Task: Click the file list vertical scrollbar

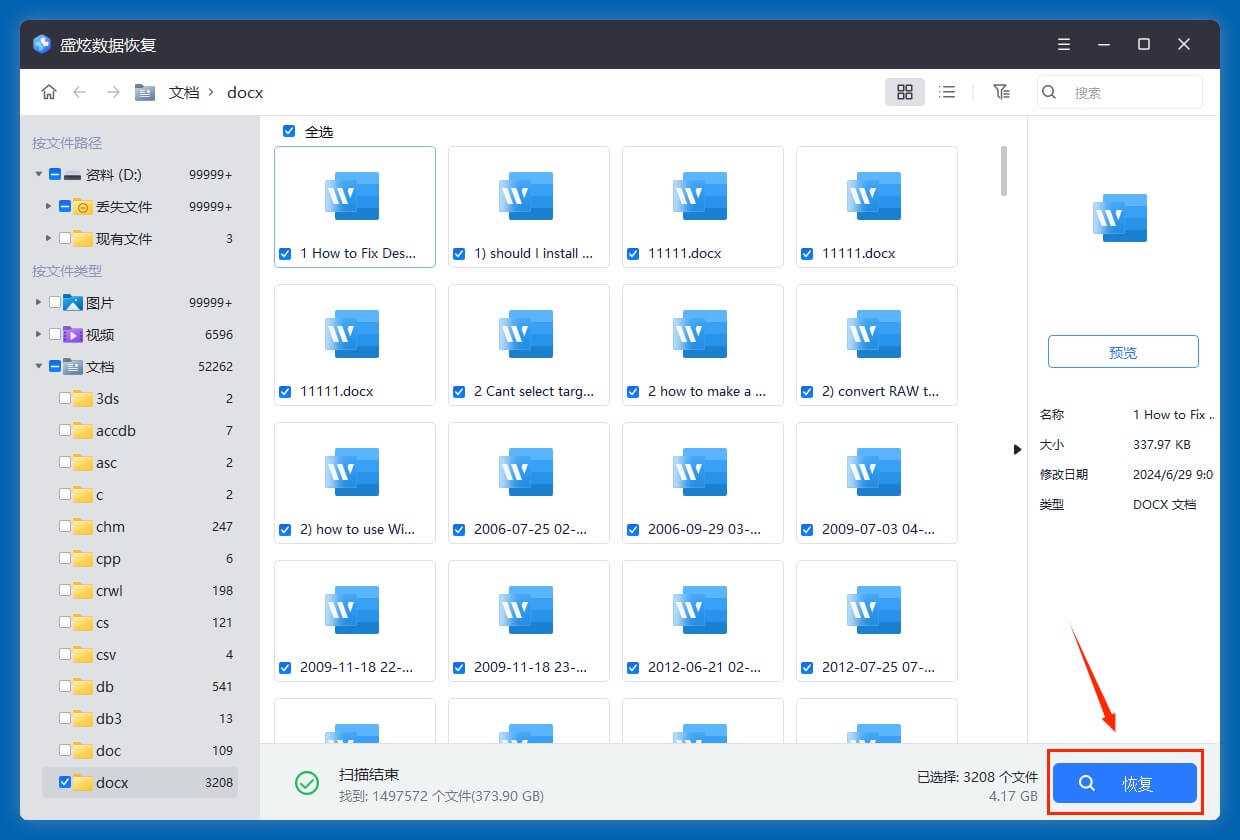Action: point(1004,171)
